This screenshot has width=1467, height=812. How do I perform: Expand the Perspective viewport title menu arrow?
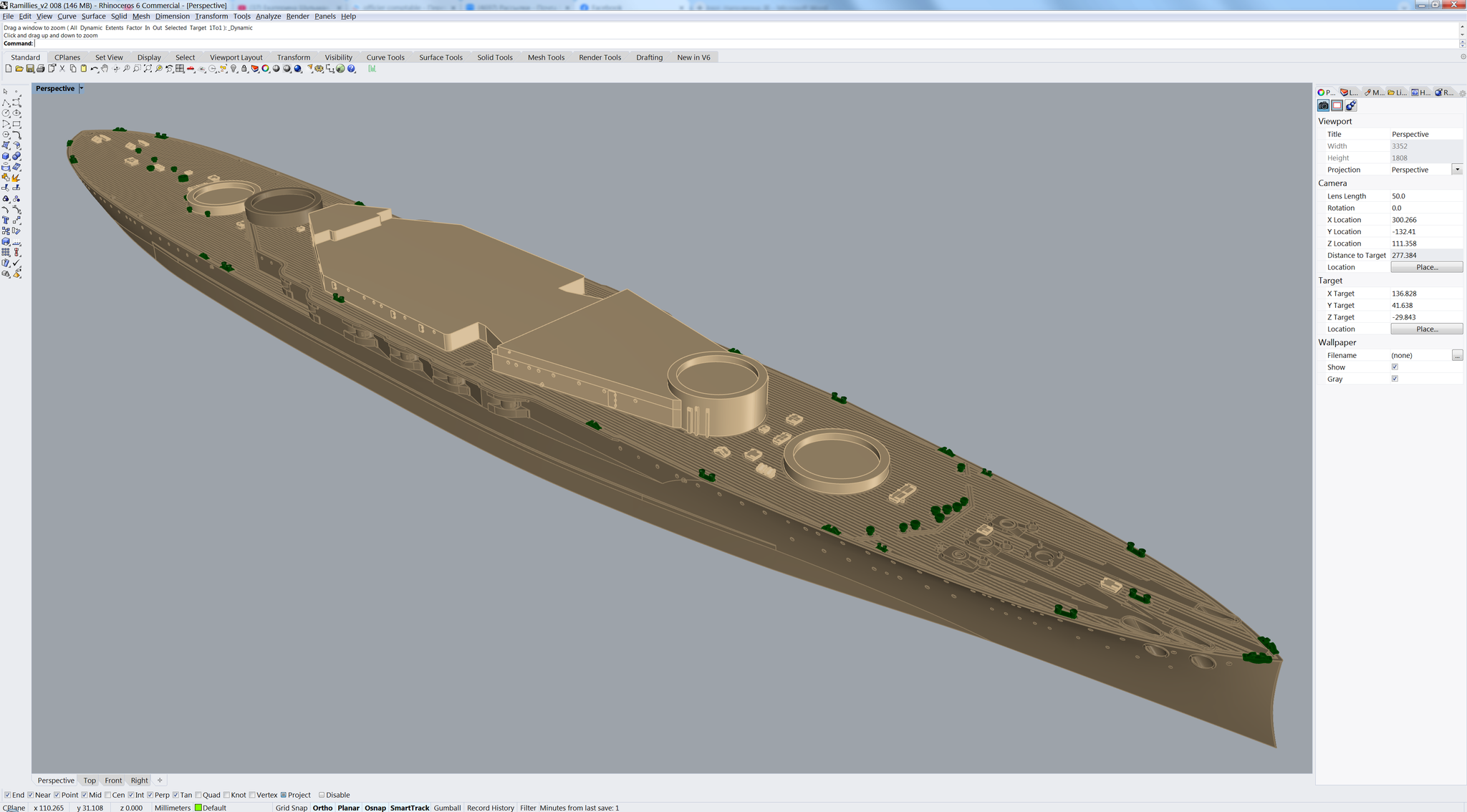point(81,88)
